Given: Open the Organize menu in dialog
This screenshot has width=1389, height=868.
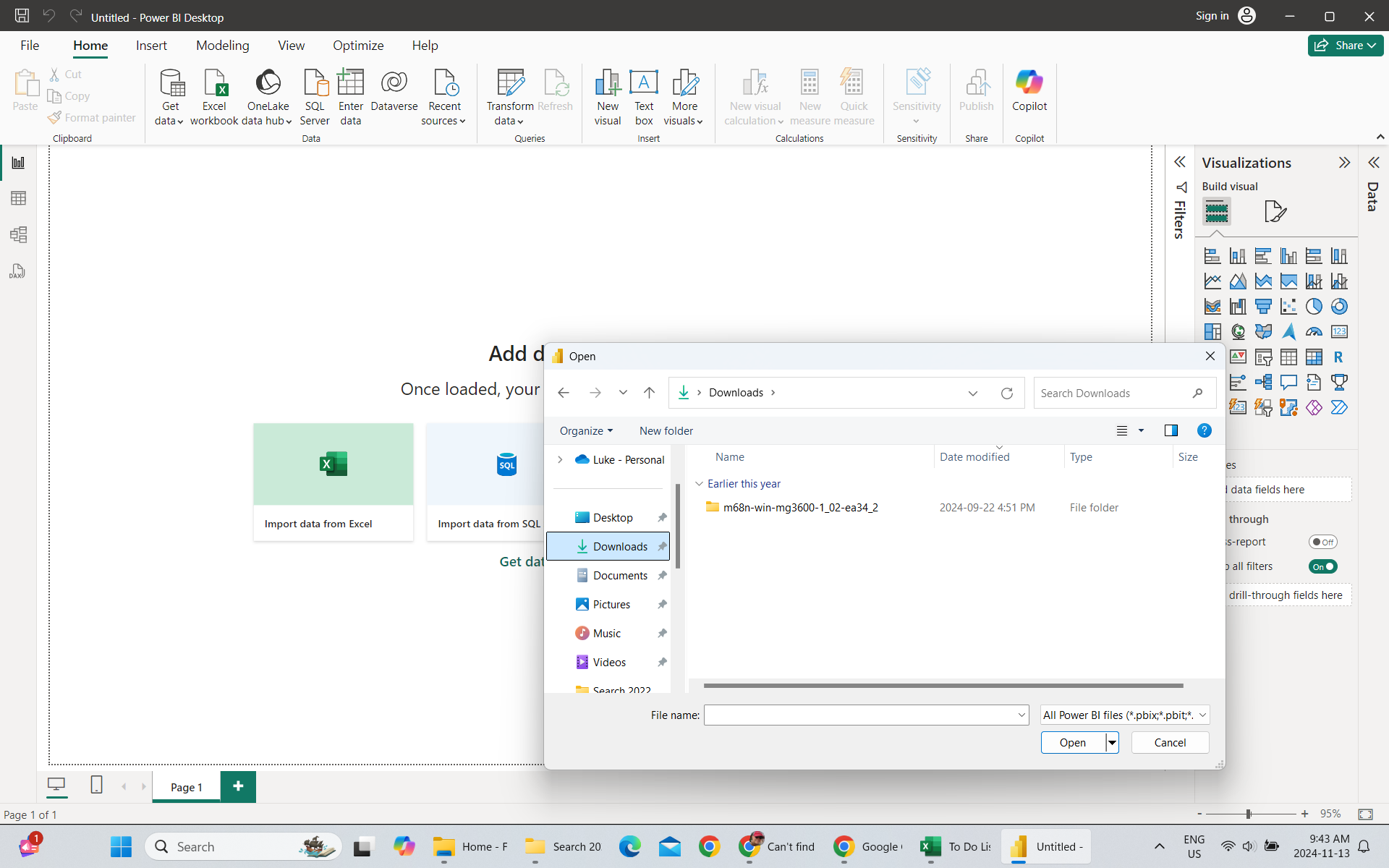Looking at the screenshot, I should tap(586, 430).
